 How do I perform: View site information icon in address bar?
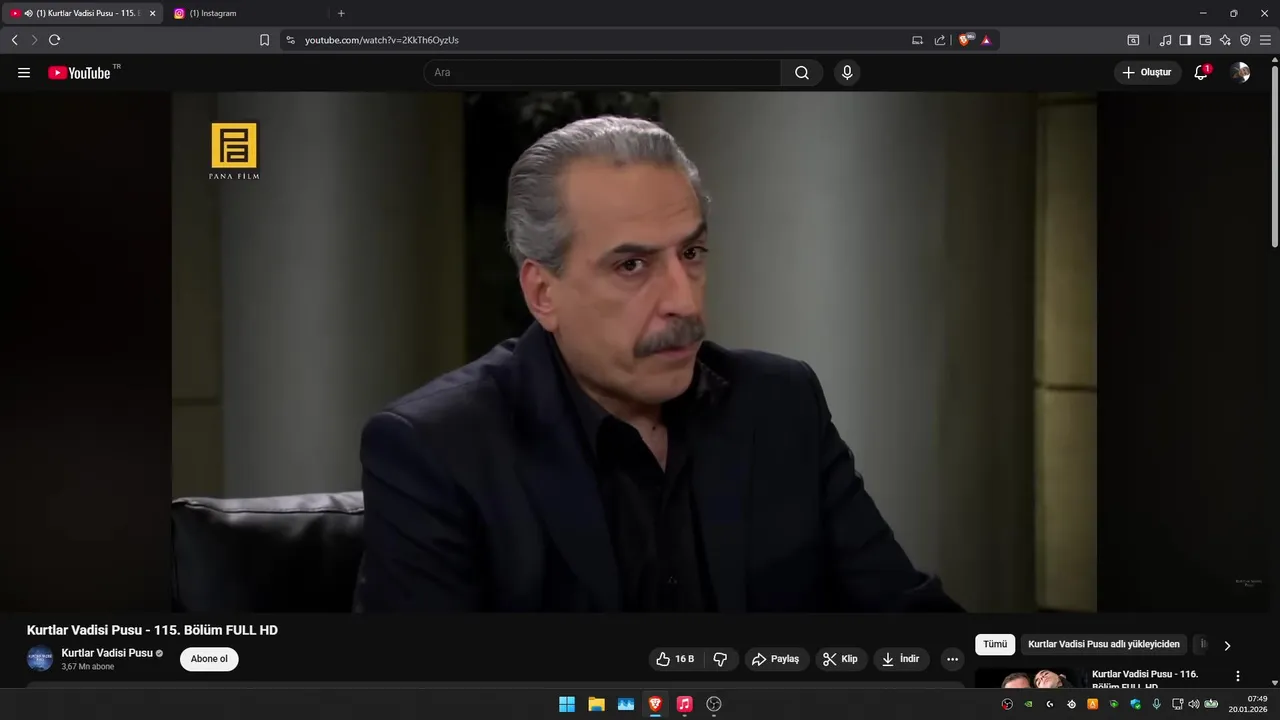coord(290,40)
